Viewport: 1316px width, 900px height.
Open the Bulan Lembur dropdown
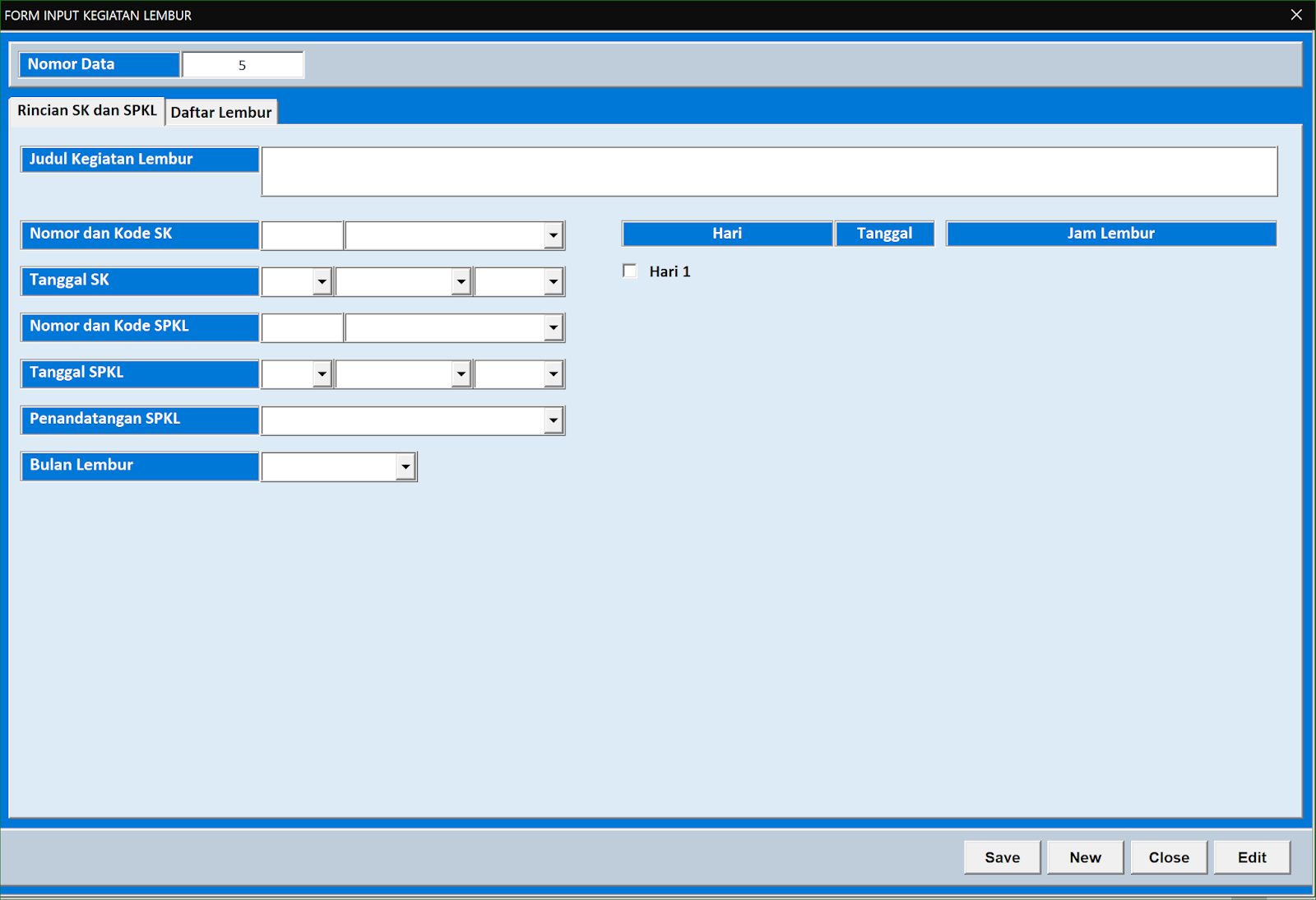tap(405, 466)
